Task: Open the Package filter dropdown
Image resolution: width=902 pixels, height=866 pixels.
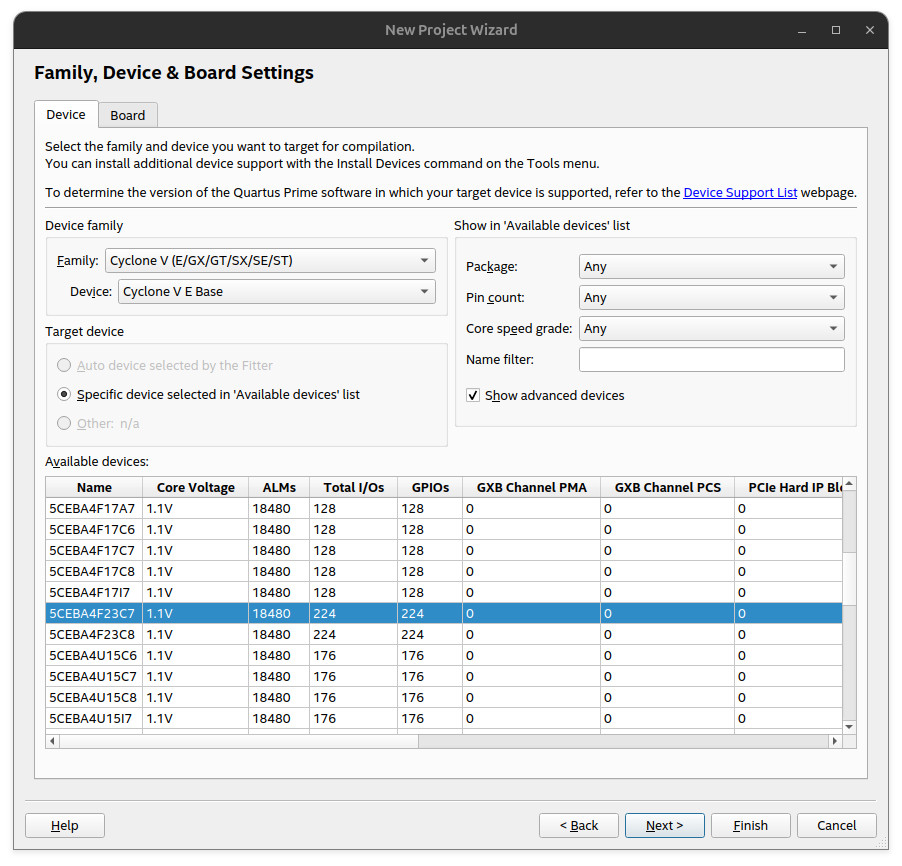Action: [711, 267]
